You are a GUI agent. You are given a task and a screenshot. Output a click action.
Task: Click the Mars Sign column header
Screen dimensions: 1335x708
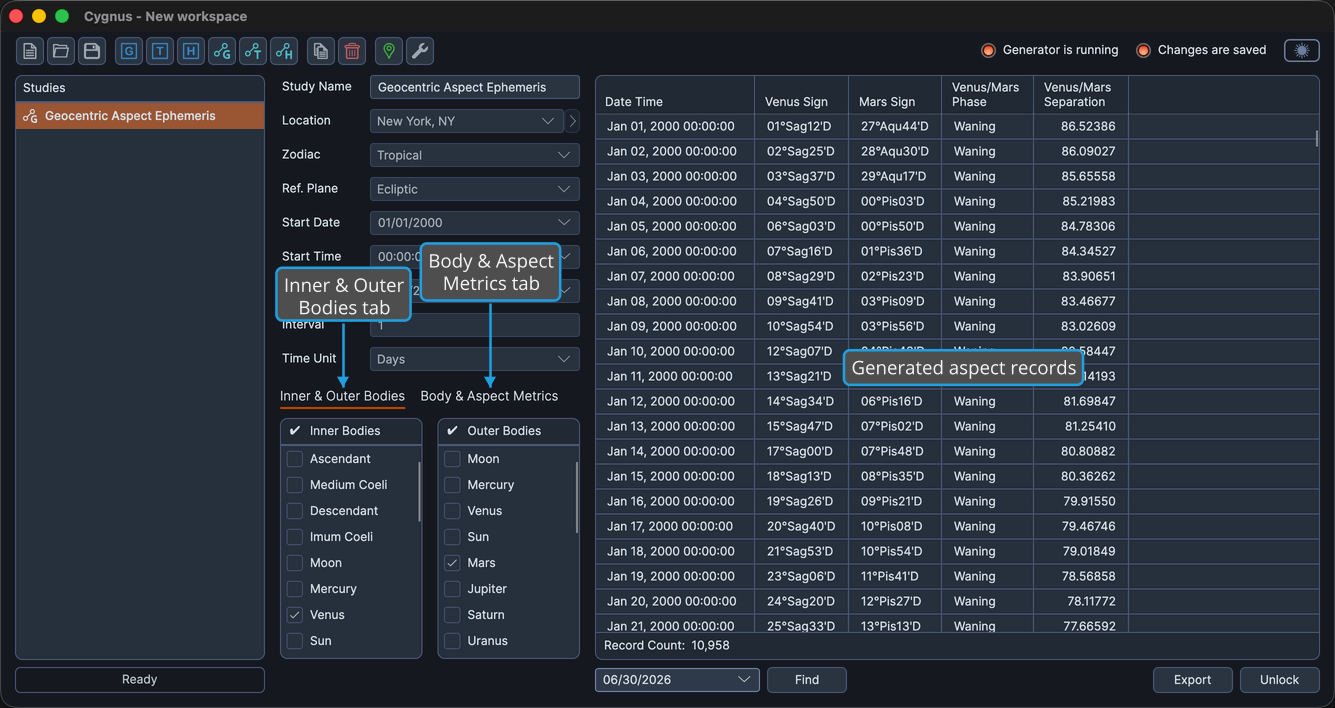click(x=894, y=95)
